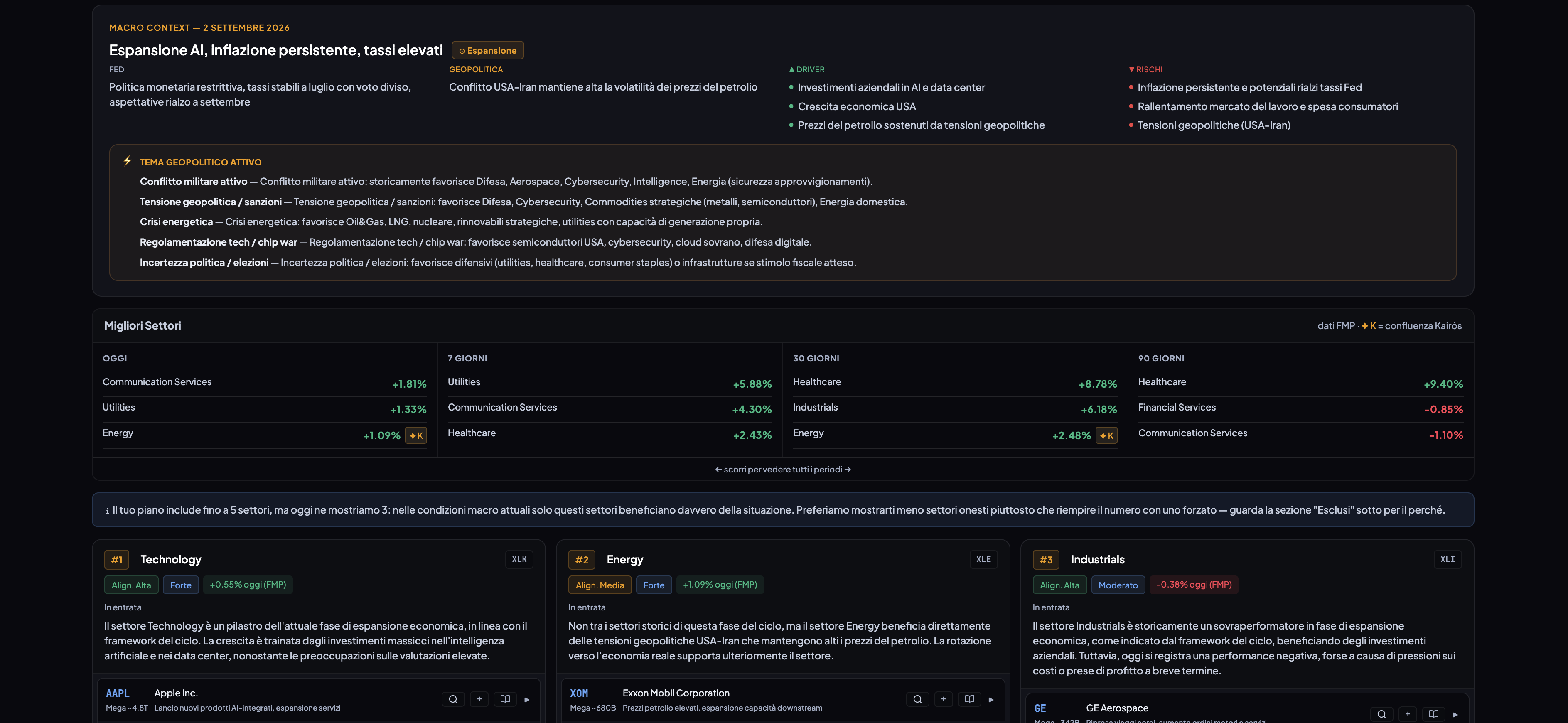Click the #1 rank badge for Technology
The image size is (1568, 723).
pyautogui.click(x=116, y=560)
